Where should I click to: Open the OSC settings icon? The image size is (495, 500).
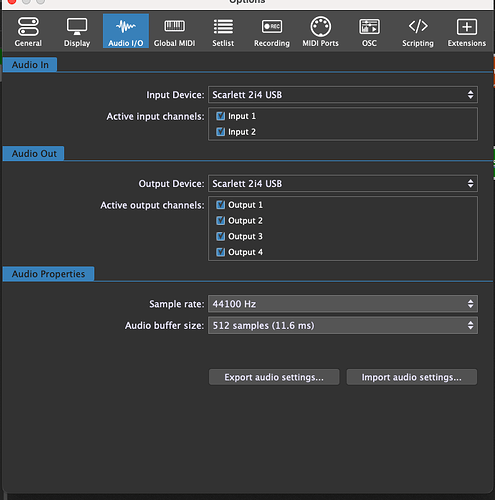369,27
